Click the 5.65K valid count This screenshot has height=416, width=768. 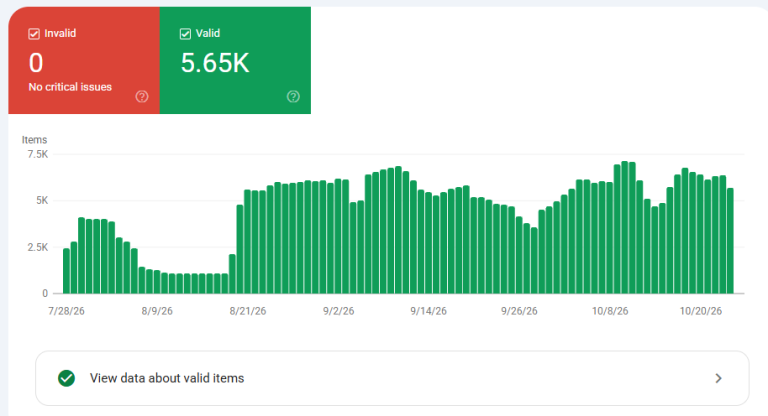pos(215,63)
